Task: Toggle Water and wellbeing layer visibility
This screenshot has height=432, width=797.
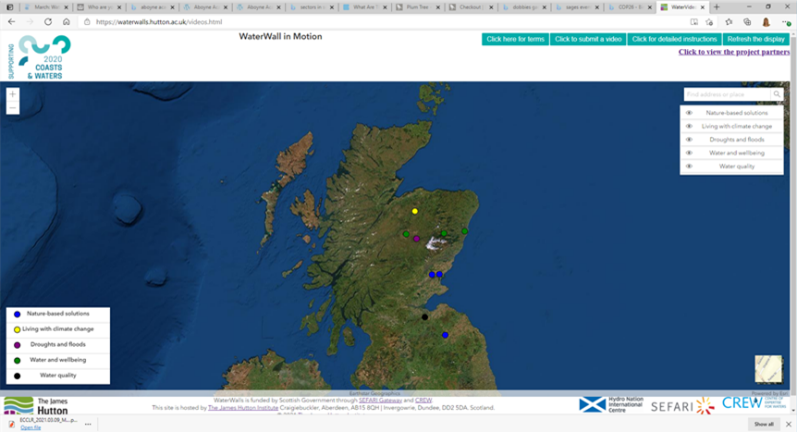Action: click(x=689, y=152)
